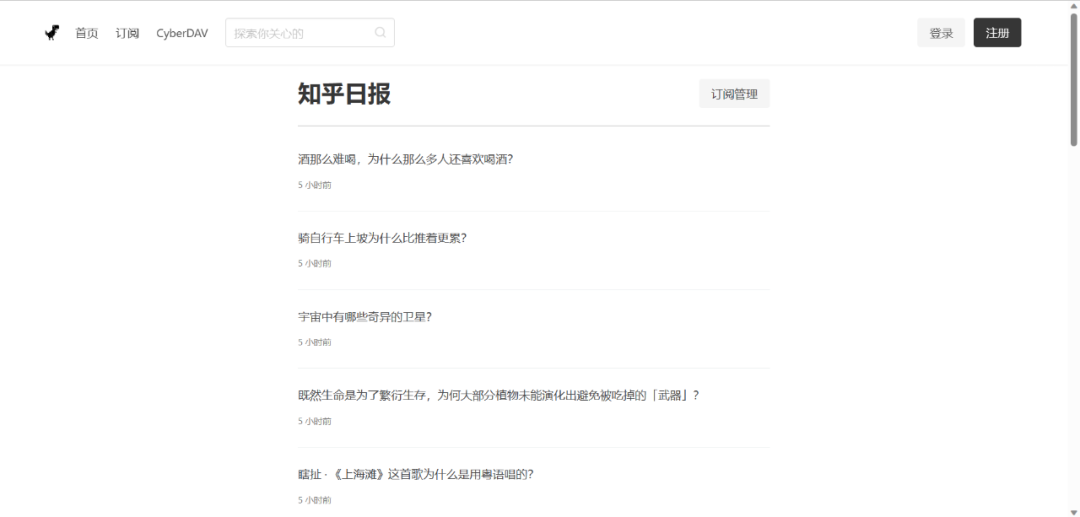The height and width of the screenshot is (517, 1080).
Task: Open 订阅管理 subscription management
Action: click(x=734, y=94)
